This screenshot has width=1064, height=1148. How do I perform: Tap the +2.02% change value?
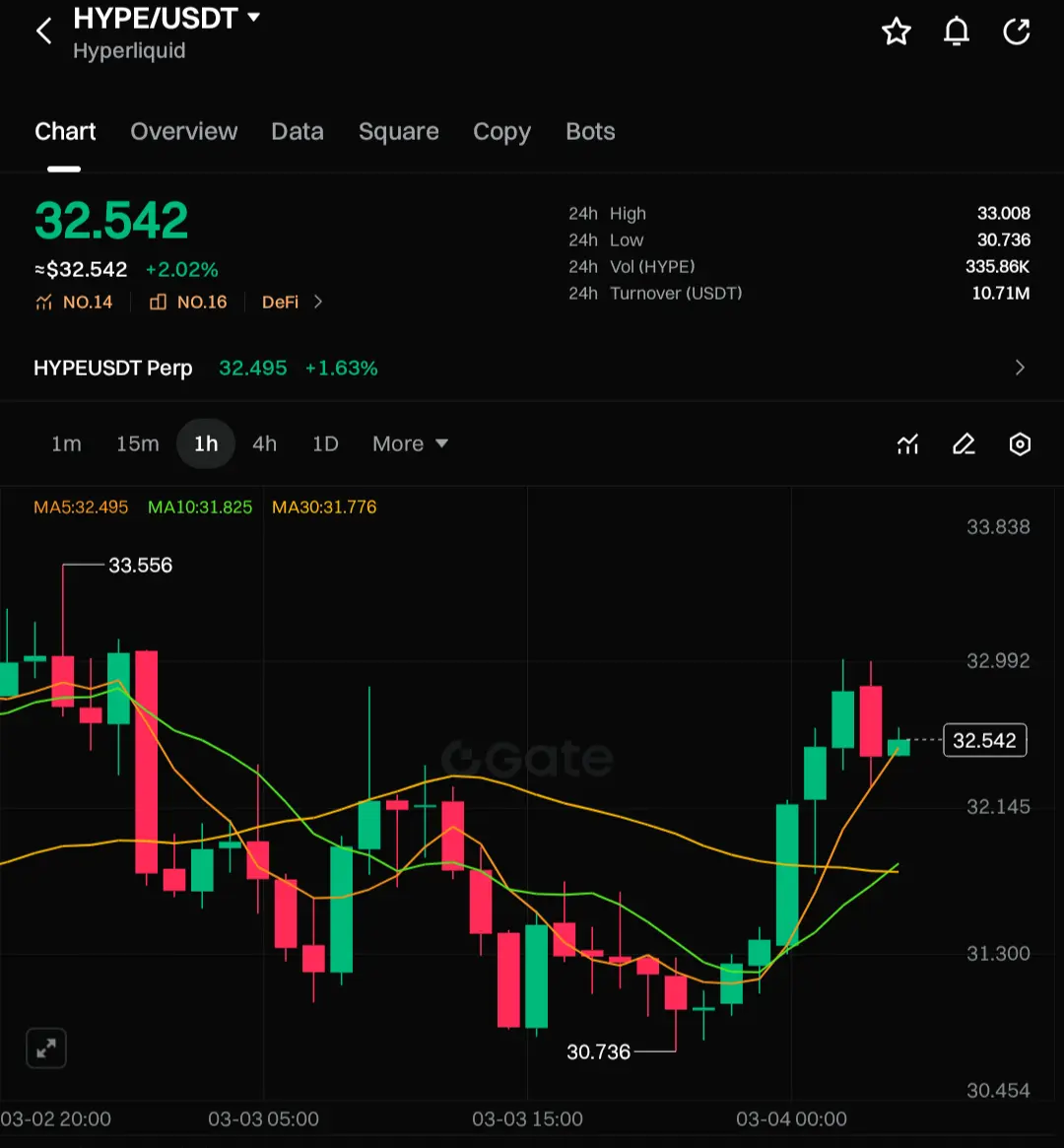tap(181, 269)
